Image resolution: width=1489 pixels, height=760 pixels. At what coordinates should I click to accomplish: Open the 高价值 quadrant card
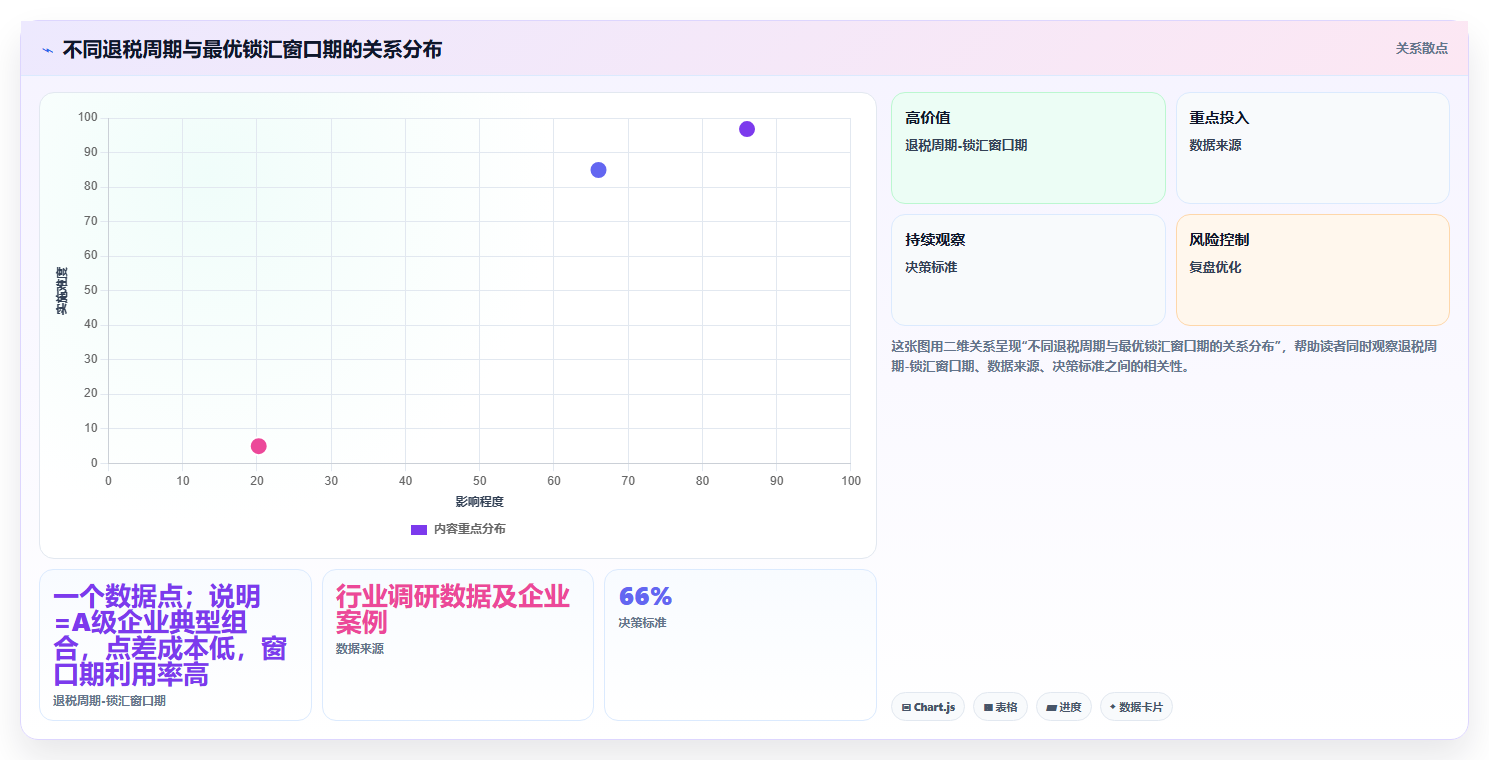click(x=1028, y=148)
